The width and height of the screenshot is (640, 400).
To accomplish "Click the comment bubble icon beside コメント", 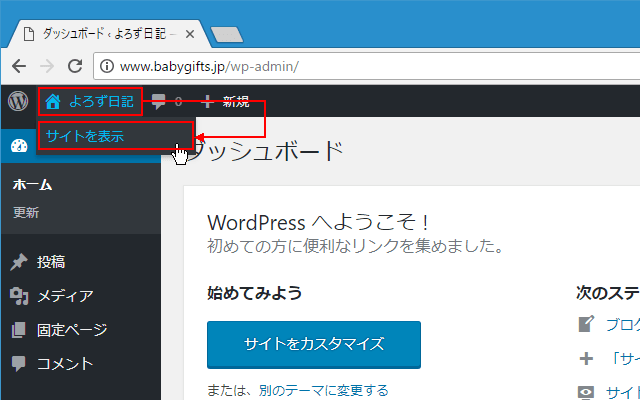I will [x=19, y=363].
